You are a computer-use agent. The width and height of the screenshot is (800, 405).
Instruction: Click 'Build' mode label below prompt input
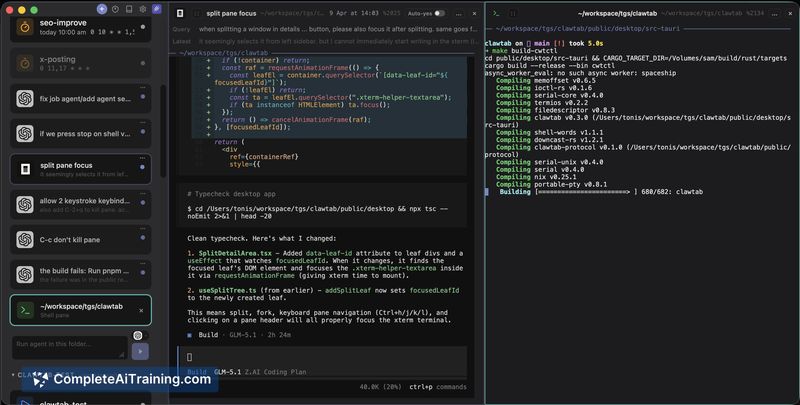[x=197, y=372]
